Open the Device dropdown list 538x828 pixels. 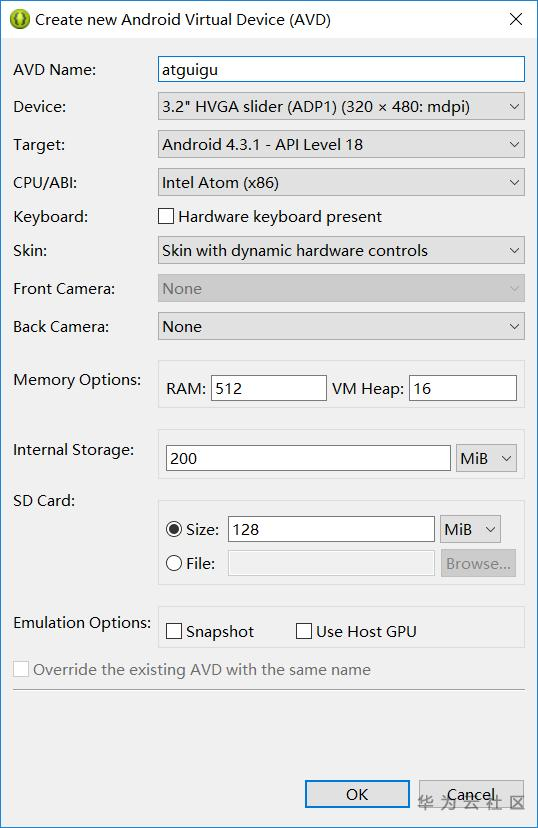point(341,107)
